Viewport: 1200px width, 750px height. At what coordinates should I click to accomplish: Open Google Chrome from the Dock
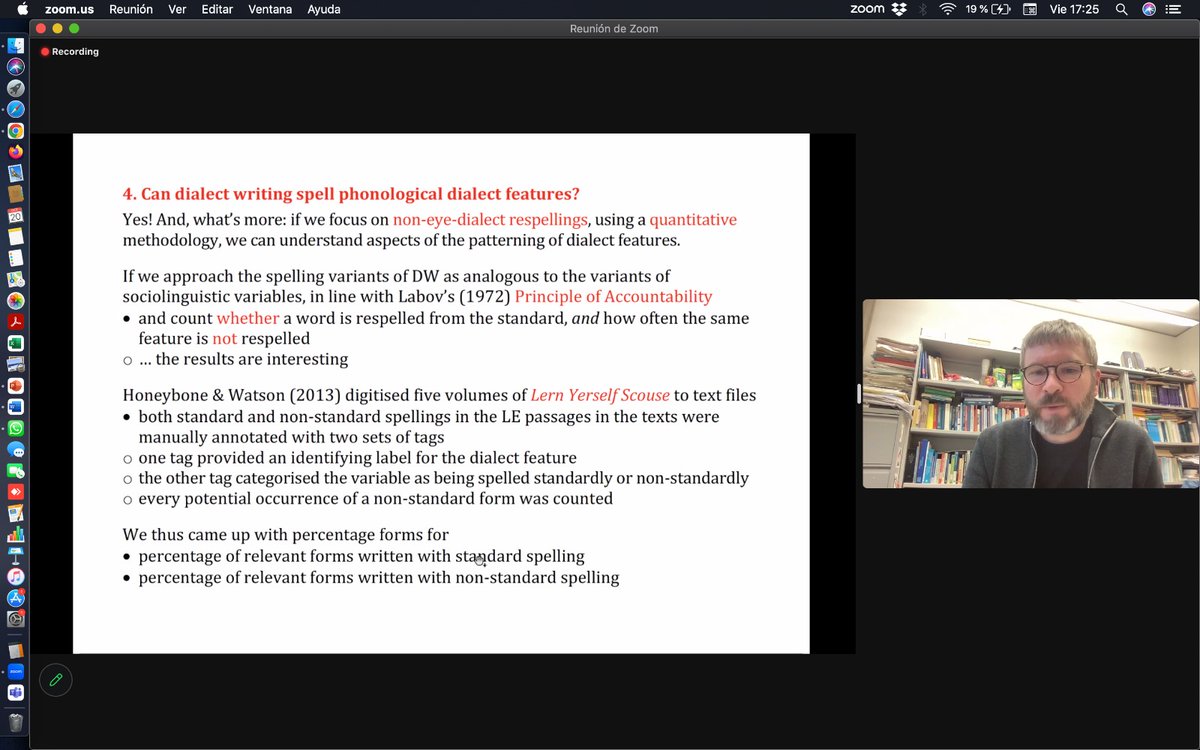15,131
